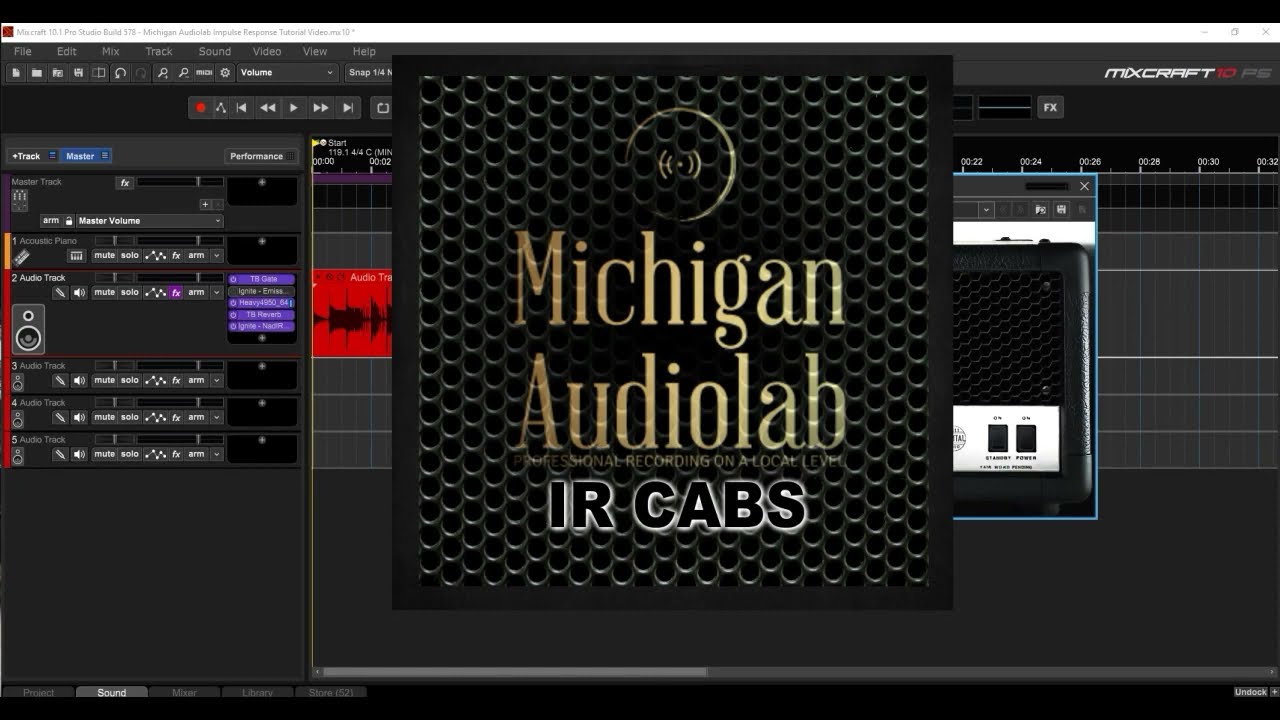
Task: Arm track 2 Audio Track for recording
Action: (196, 293)
